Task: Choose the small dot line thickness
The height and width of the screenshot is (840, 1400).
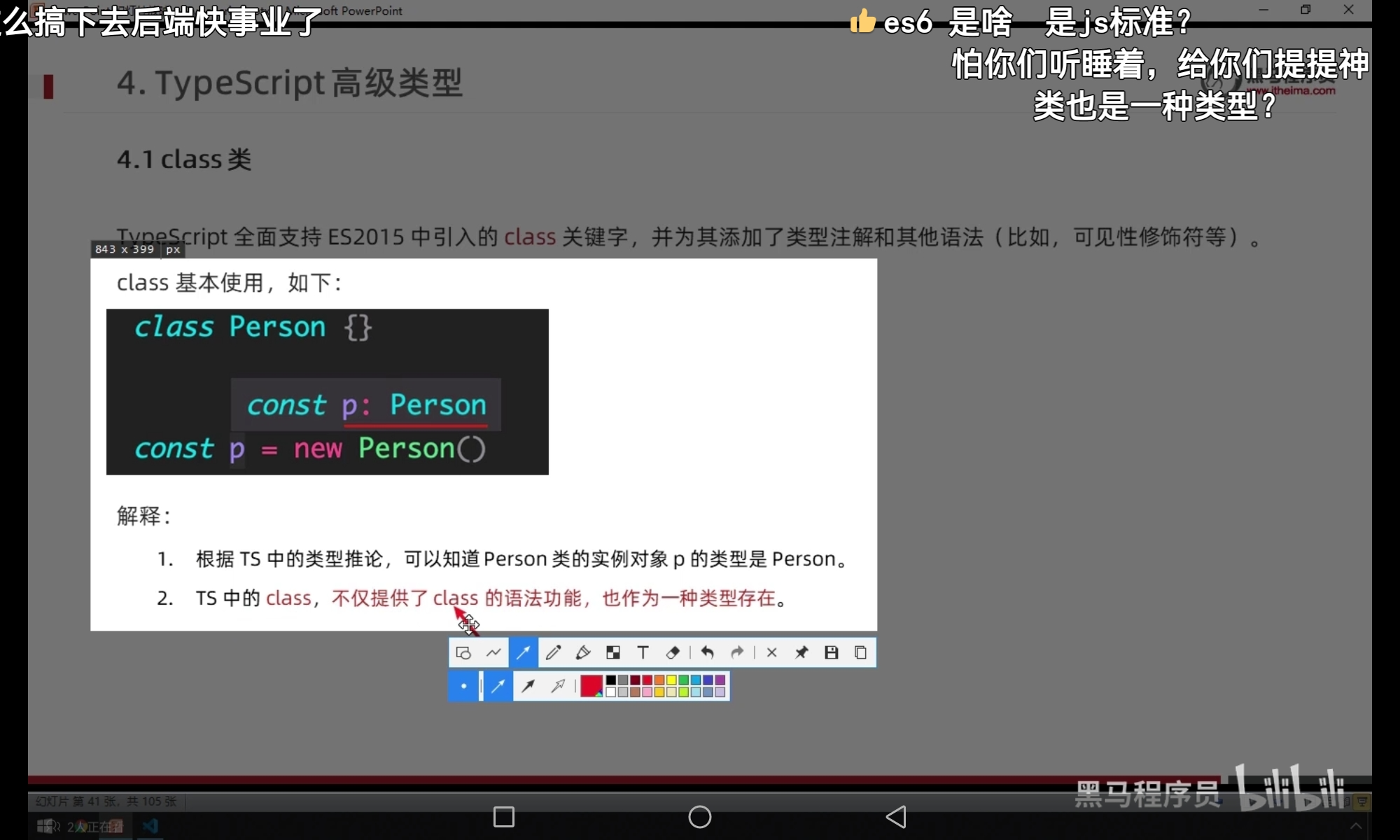Action: pyautogui.click(x=463, y=687)
